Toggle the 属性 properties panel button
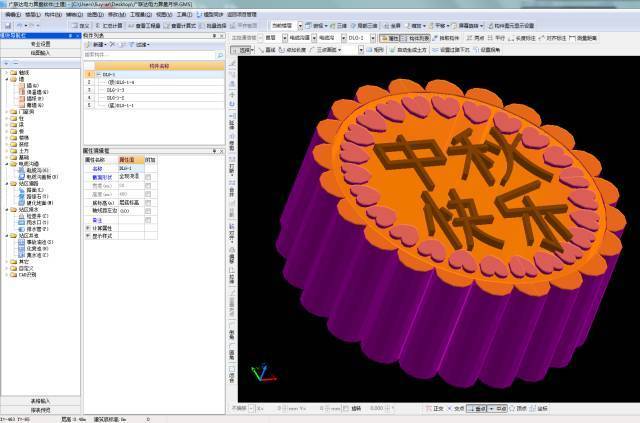 tap(389, 38)
